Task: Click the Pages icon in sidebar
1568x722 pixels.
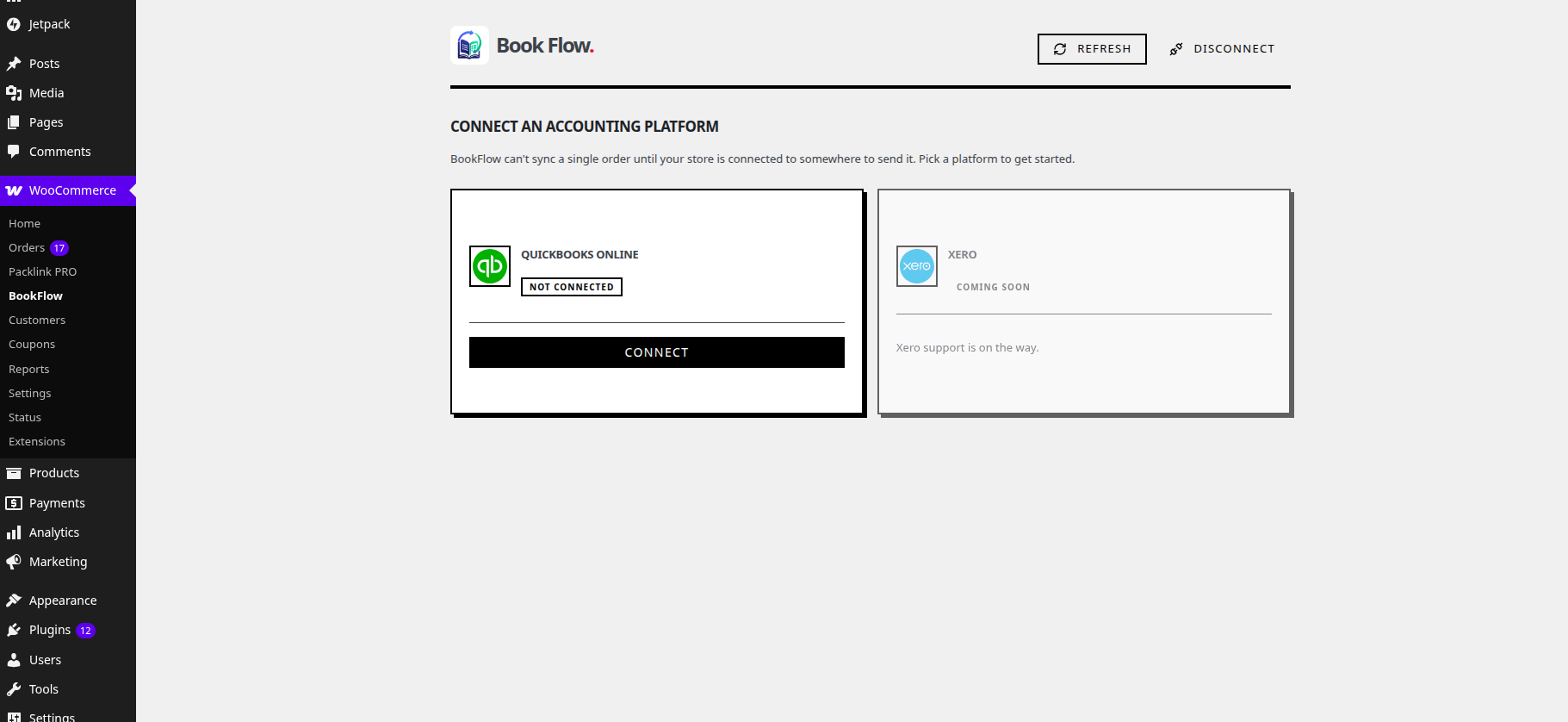Action: (14, 122)
